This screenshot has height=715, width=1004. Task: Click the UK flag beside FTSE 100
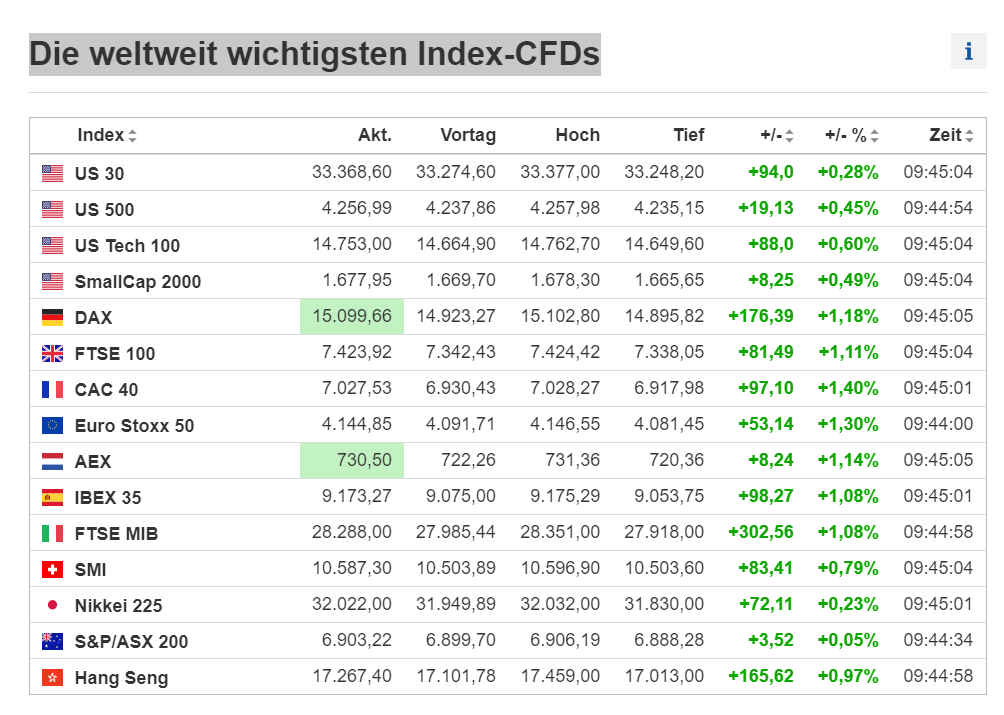53,353
